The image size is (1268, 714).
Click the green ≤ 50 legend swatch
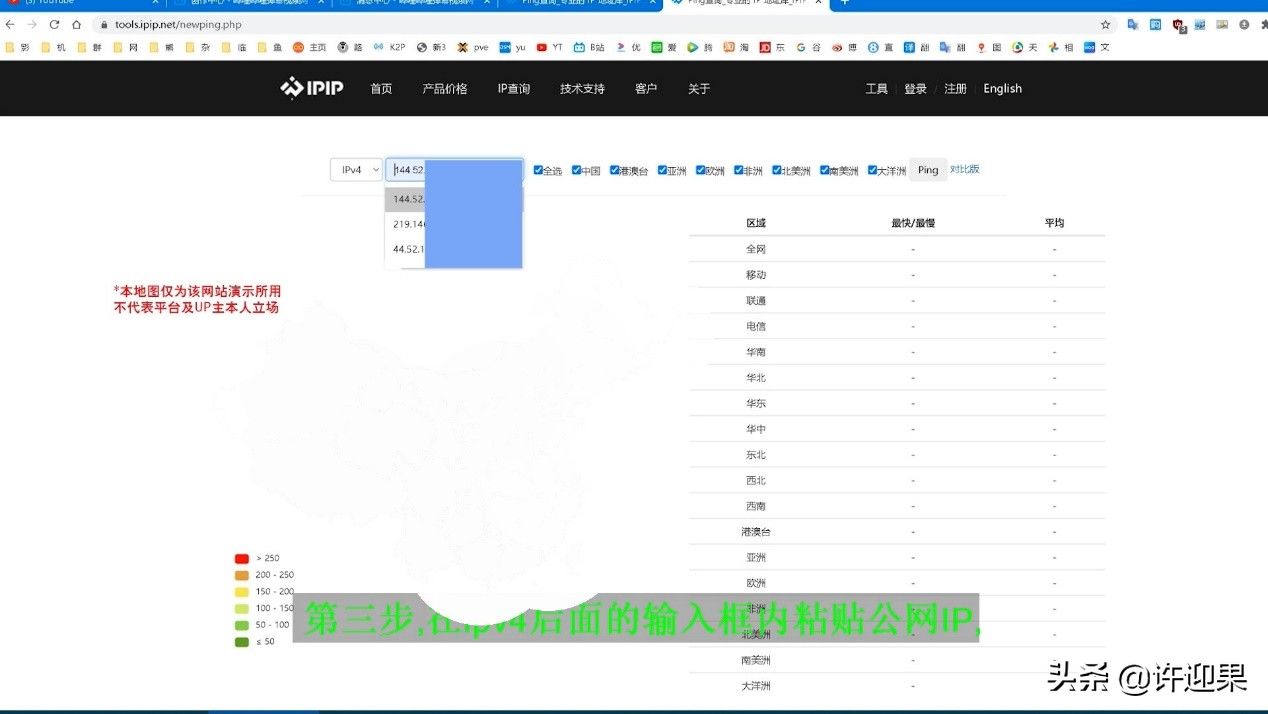242,642
